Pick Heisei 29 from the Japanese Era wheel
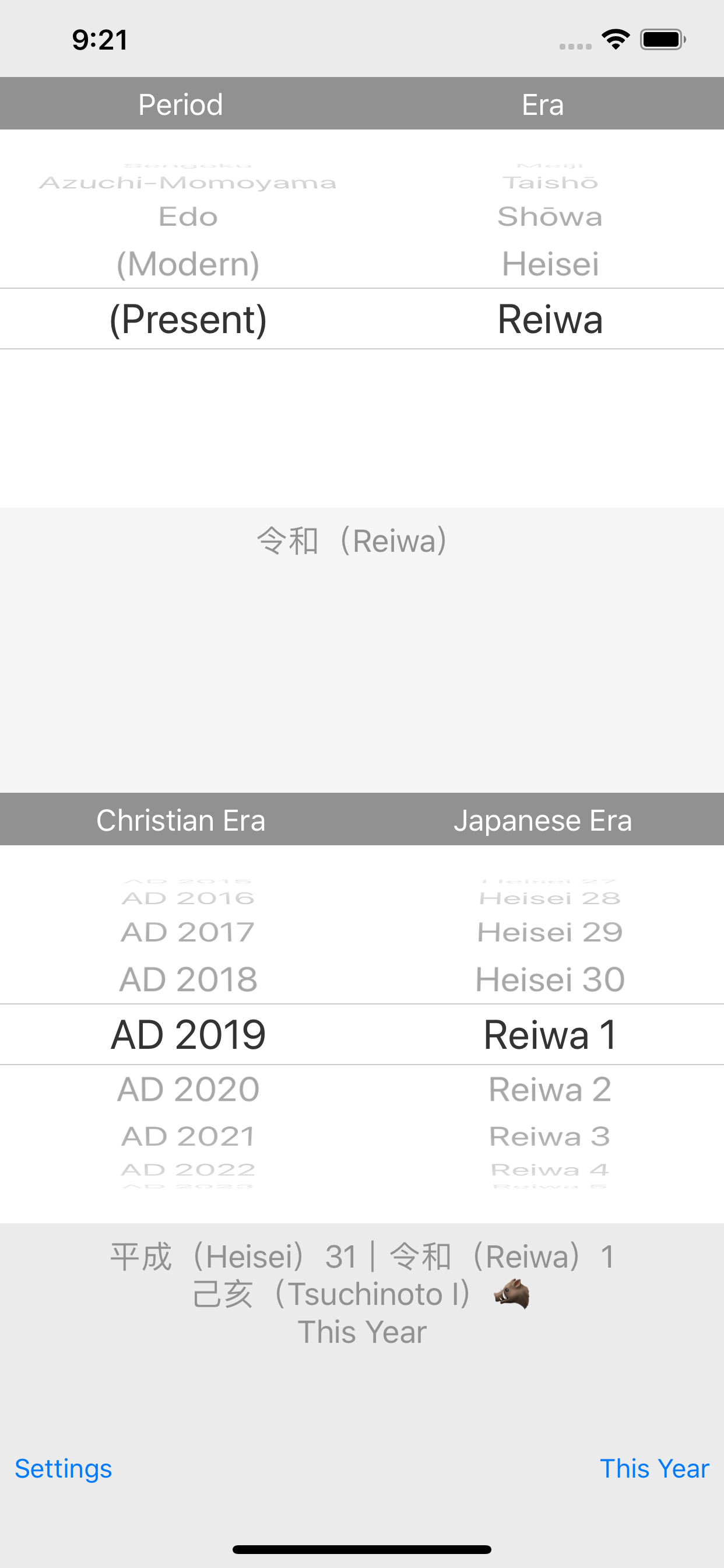The width and height of the screenshot is (724, 1568). point(550,932)
